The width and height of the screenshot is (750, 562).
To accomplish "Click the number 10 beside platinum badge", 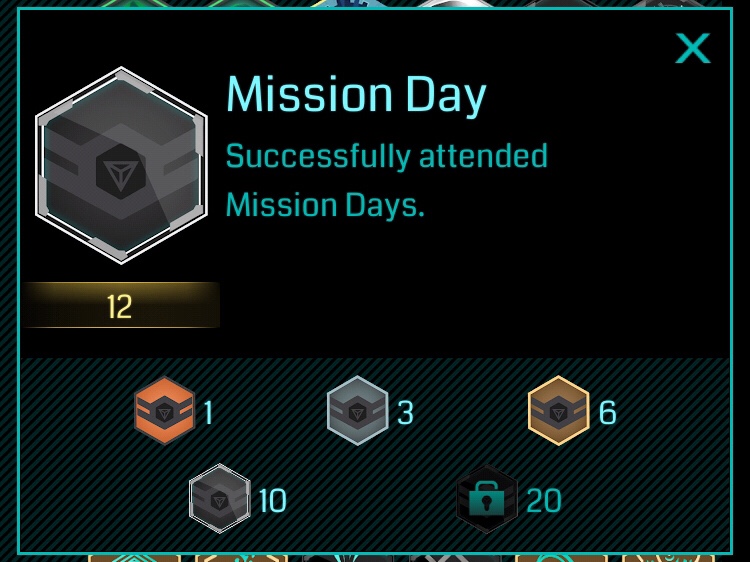I will click(x=272, y=501).
